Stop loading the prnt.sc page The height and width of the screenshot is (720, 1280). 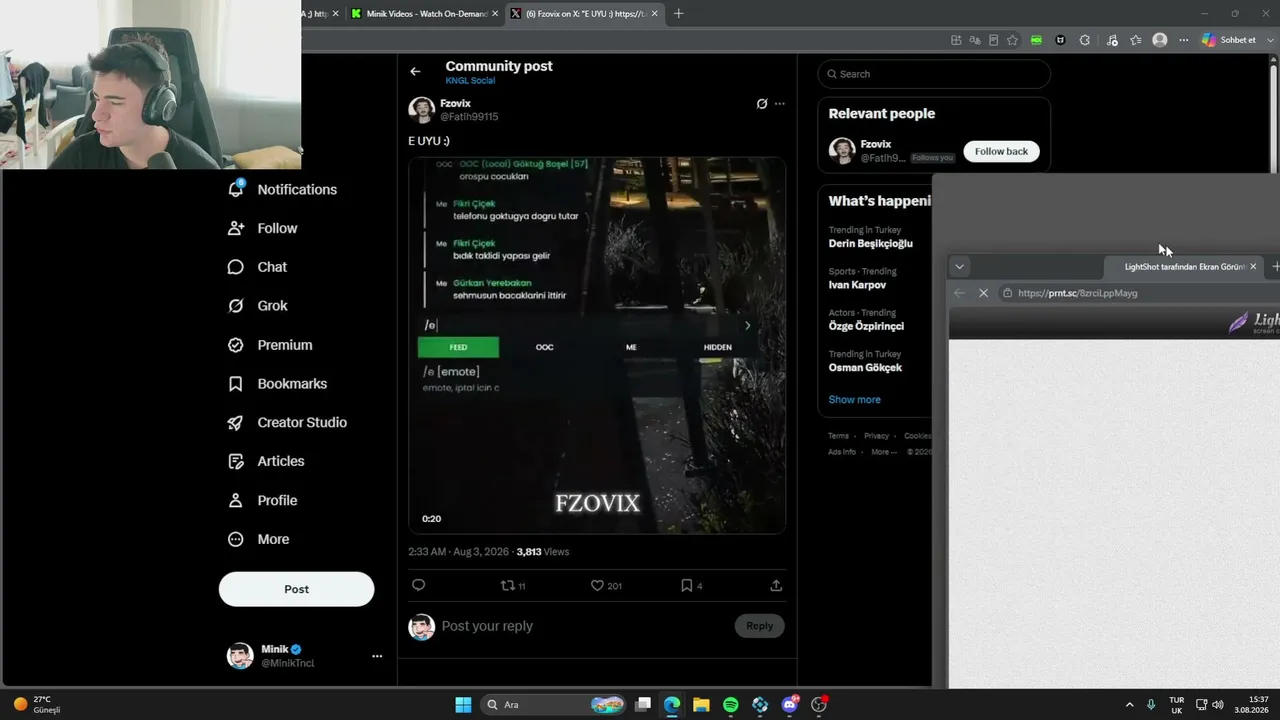pos(983,293)
